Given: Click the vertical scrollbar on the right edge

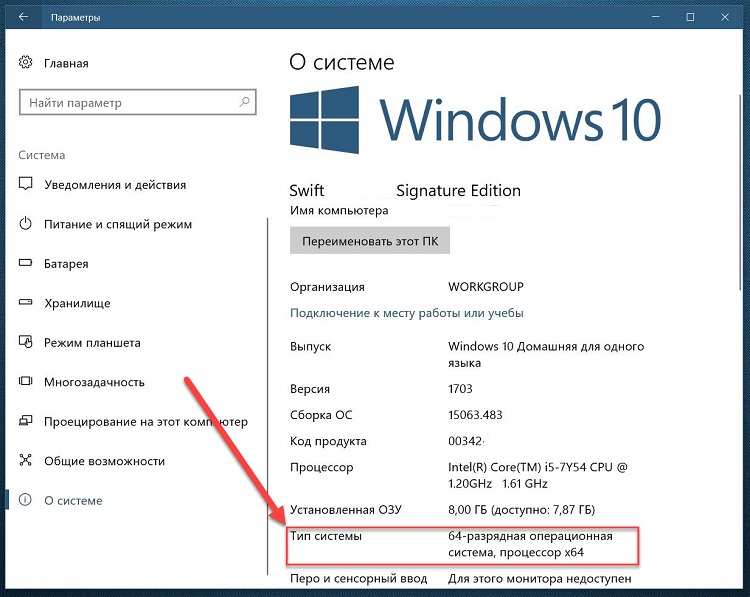Looking at the screenshot, I should (740, 191).
